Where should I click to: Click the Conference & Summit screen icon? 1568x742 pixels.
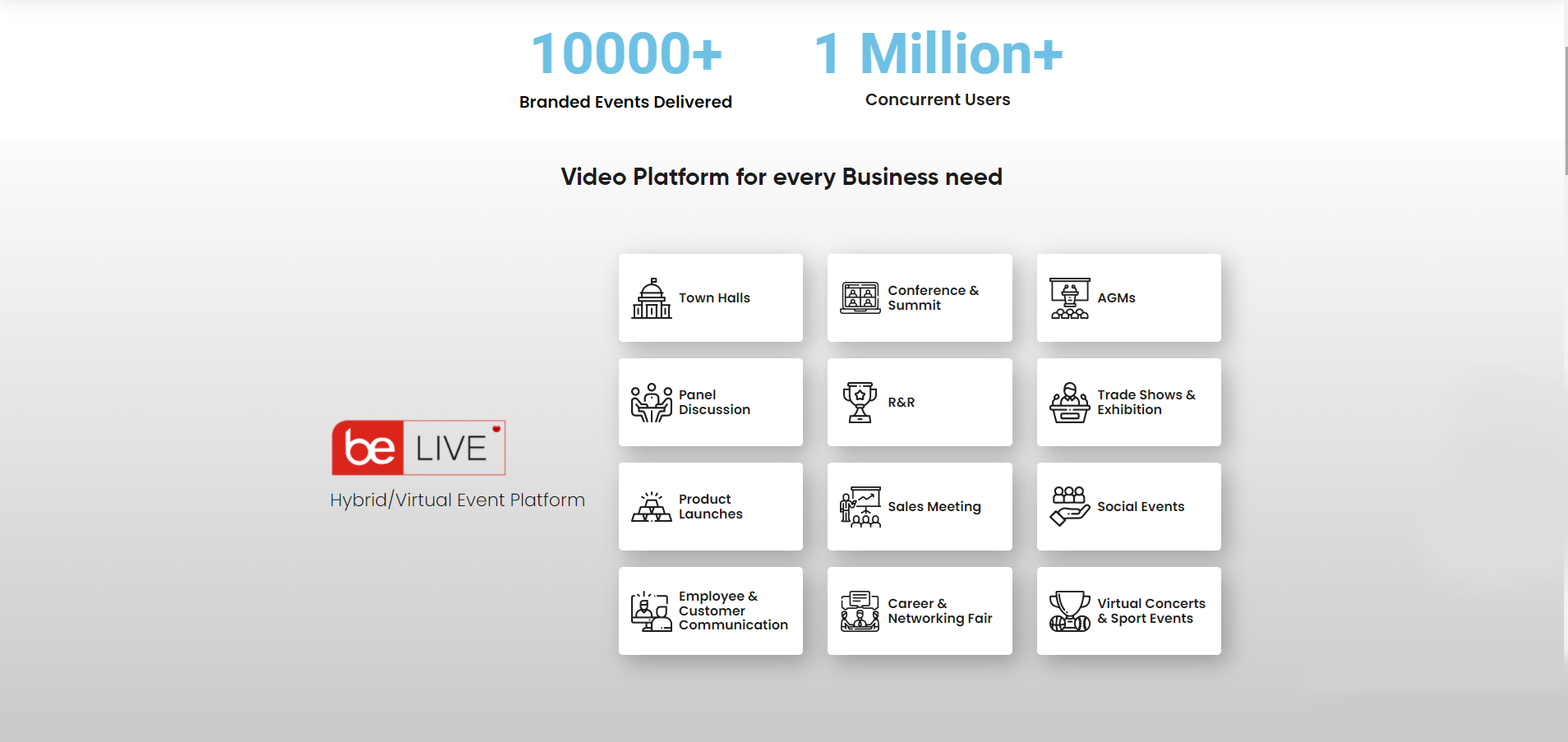(860, 297)
